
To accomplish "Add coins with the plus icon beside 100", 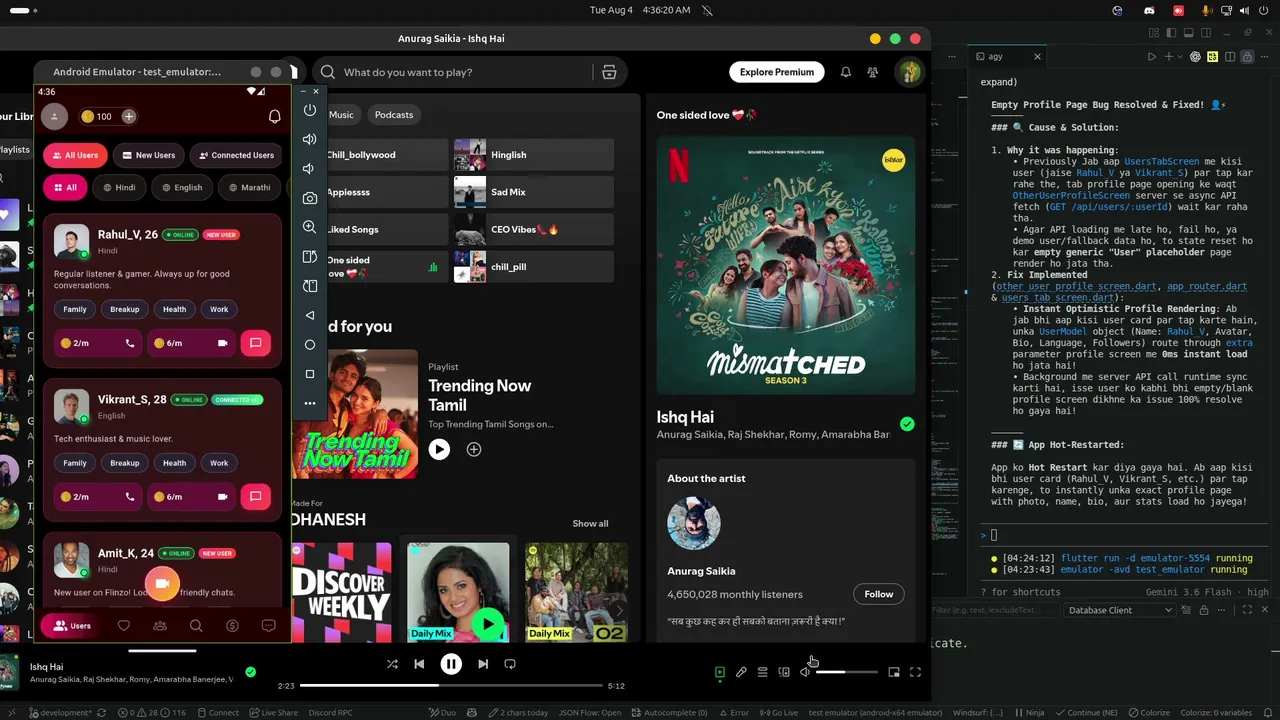I will (129, 117).
